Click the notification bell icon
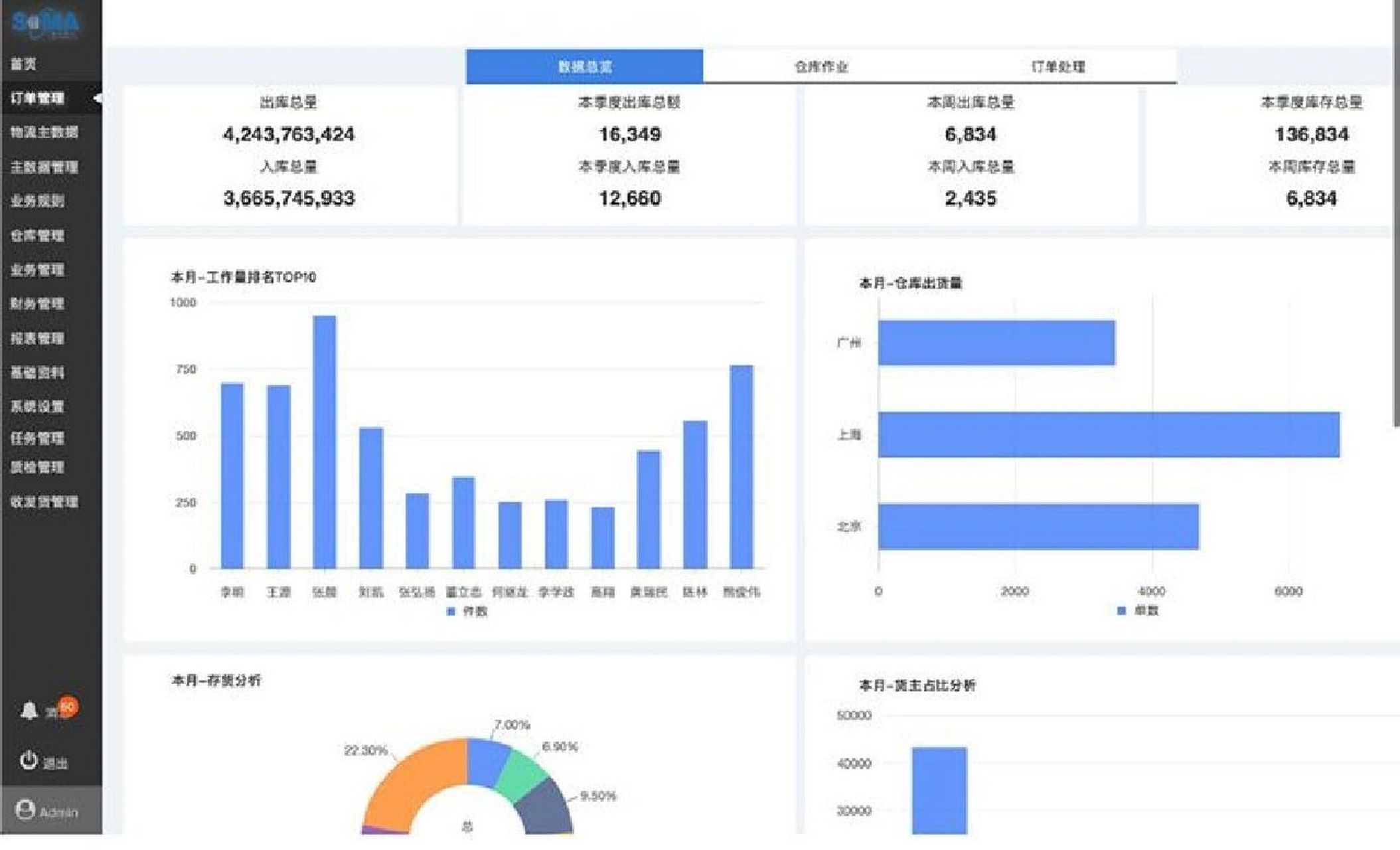This screenshot has width=1400, height=850. (x=30, y=708)
